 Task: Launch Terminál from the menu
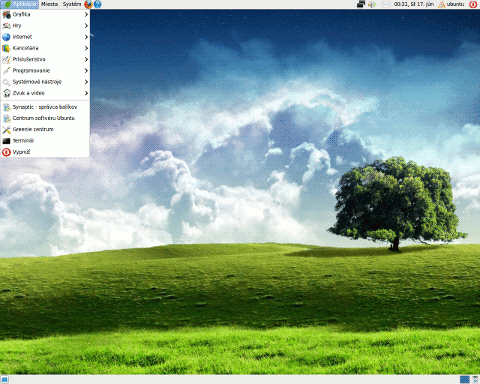click(45, 141)
